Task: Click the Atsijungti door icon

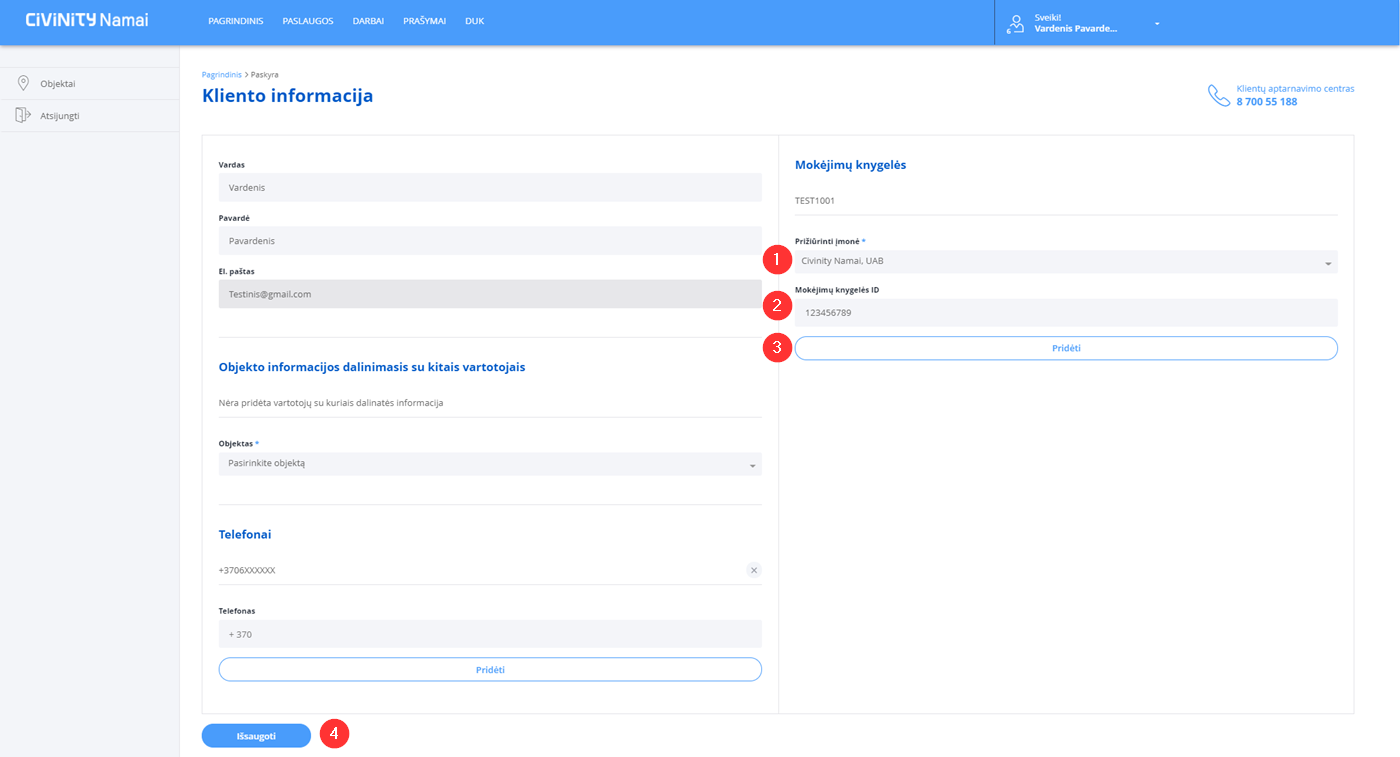Action: pyautogui.click(x=23, y=115)
